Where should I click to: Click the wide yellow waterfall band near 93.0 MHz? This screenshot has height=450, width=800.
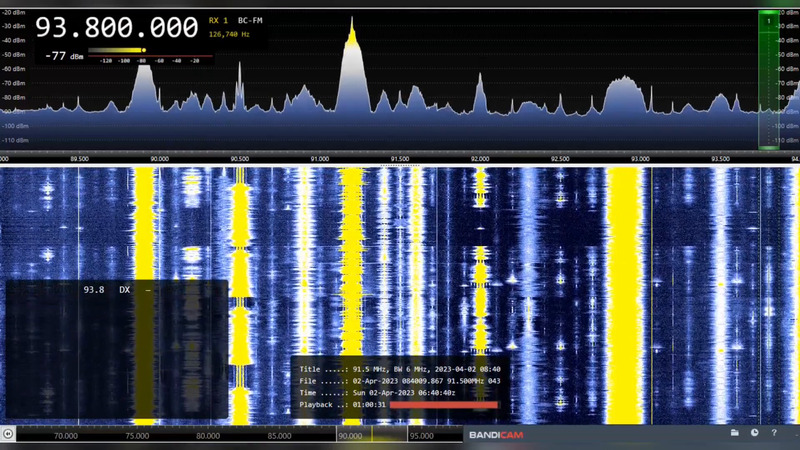(625, 296)
